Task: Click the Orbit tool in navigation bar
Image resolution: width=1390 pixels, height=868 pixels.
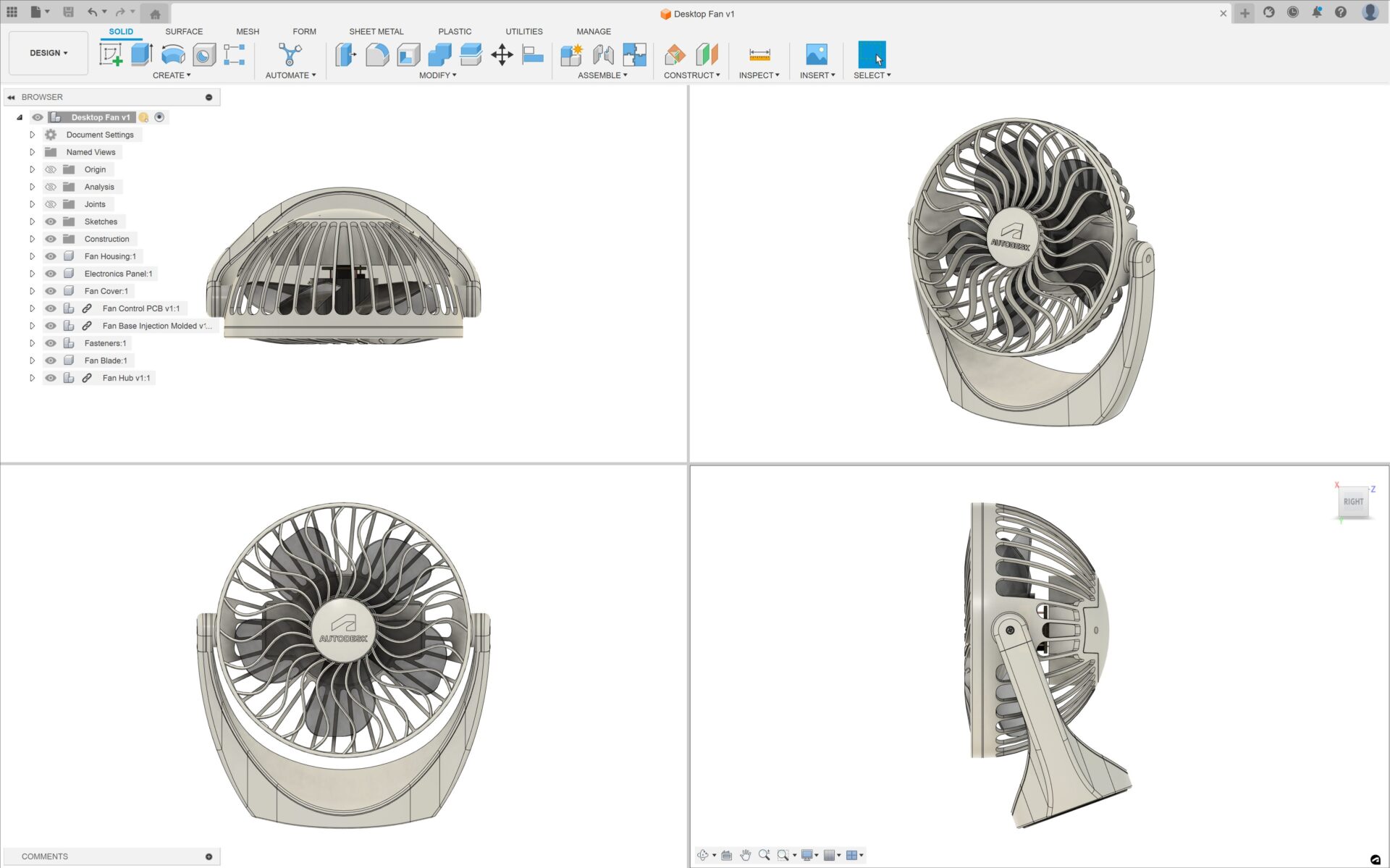Action: tap(702, 855)
